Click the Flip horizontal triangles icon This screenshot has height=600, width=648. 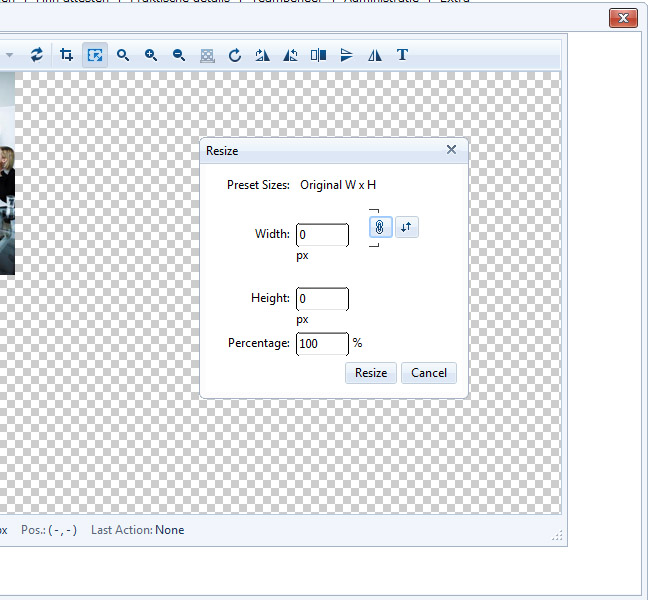point(374,55)
